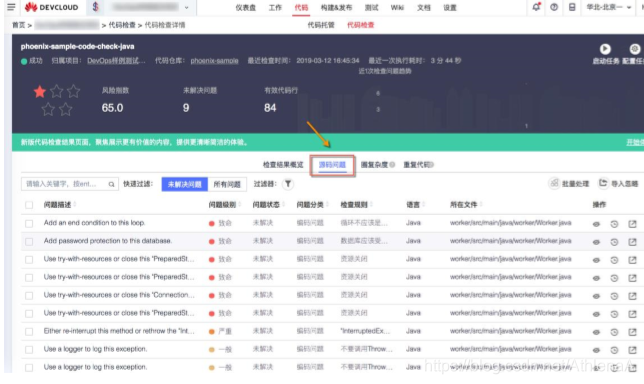The image size is (644, 384).
Task: Check the 'Add password protection' row
Action: pos(29,241)
